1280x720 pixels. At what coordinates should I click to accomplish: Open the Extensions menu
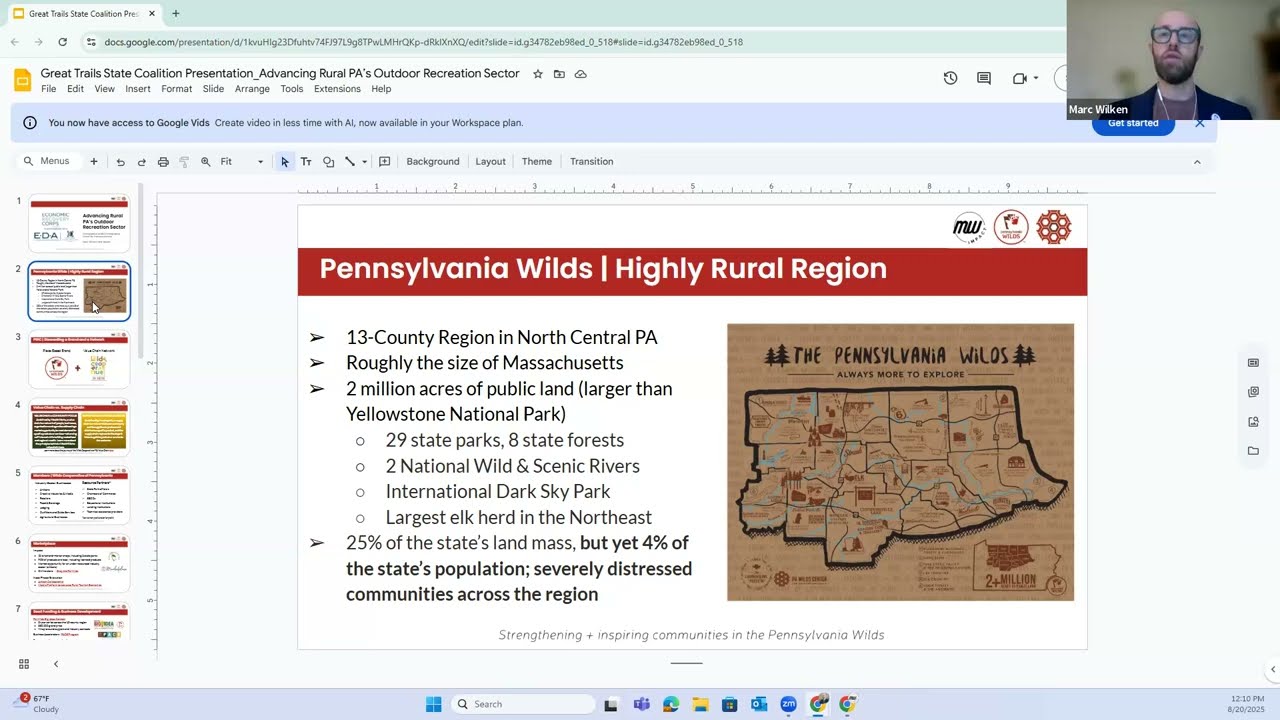tap(337, 89)
